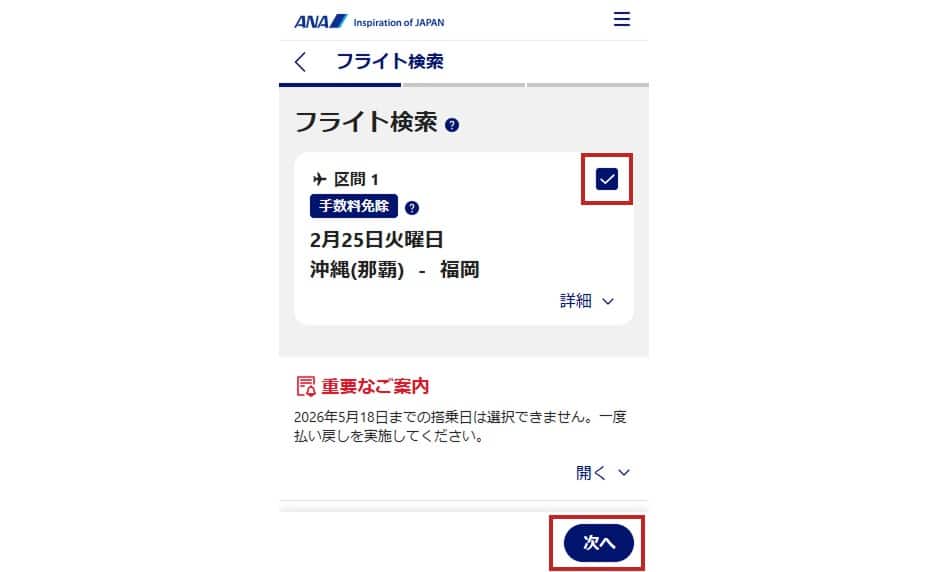Image resolution: width=927 pixels, height=572 pixels.
Task: Uncheck the 区間 1 checkbox
Action: click(607, 179)
